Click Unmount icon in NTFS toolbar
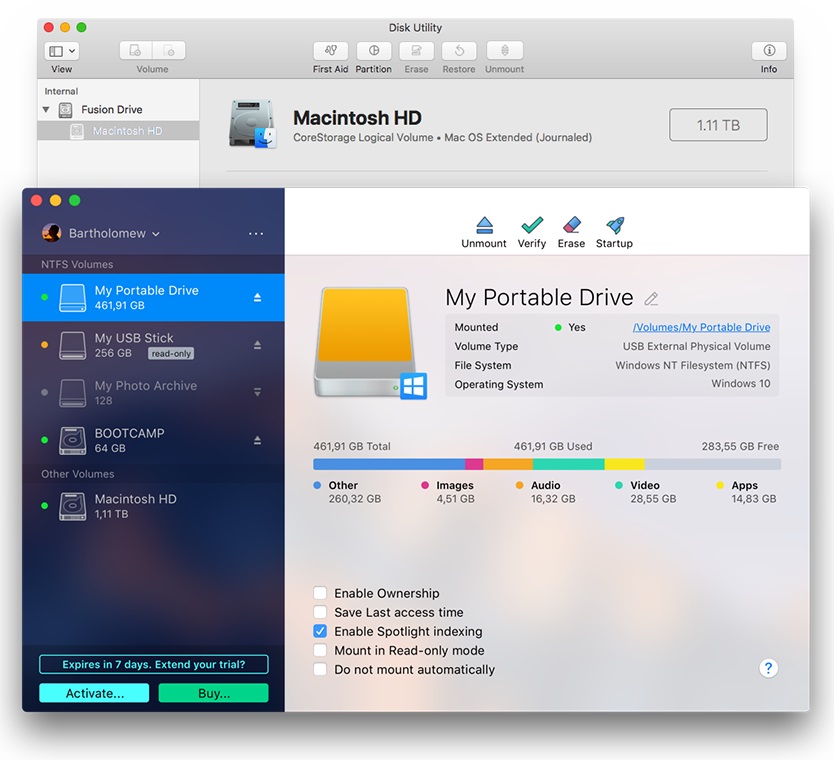 tap(484, 226)
